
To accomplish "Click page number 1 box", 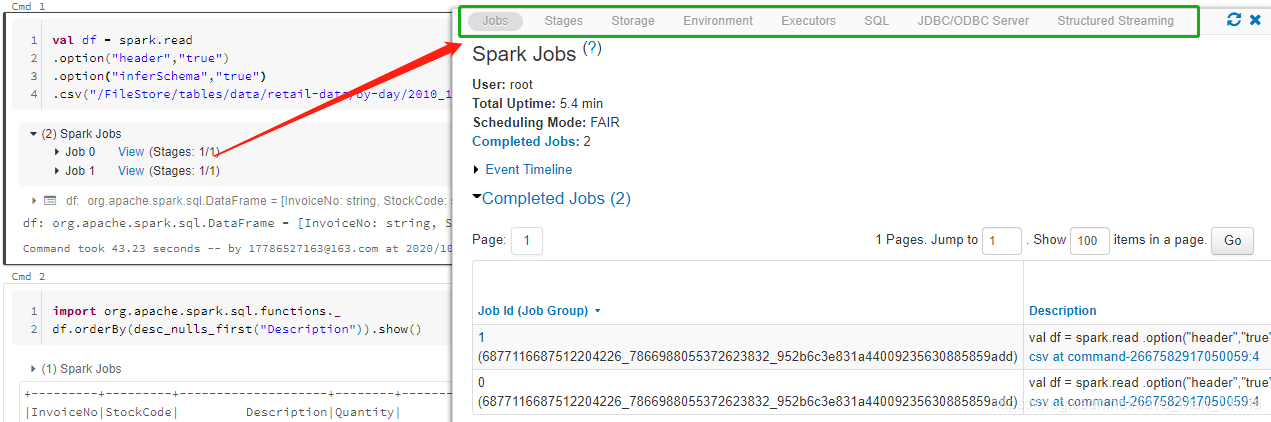I will click(x=526, y=241).
